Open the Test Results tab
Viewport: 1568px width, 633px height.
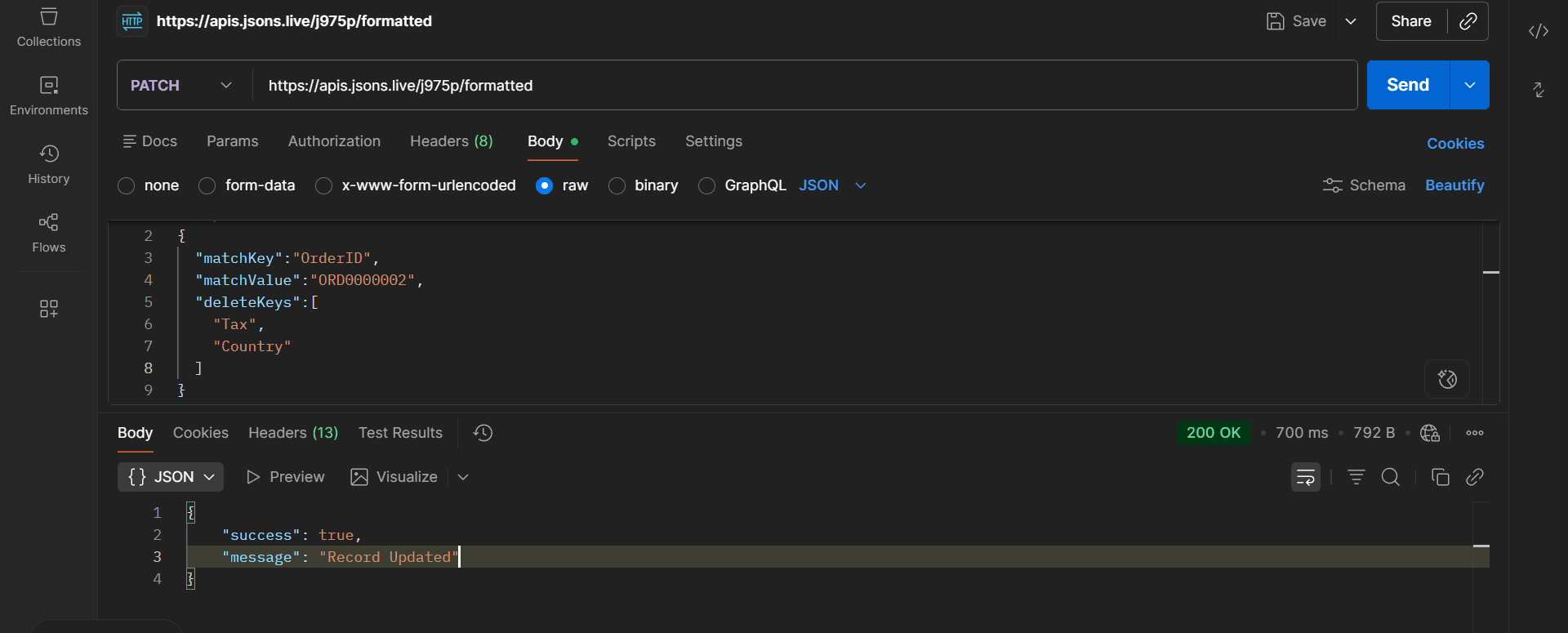tap(400, 433)
